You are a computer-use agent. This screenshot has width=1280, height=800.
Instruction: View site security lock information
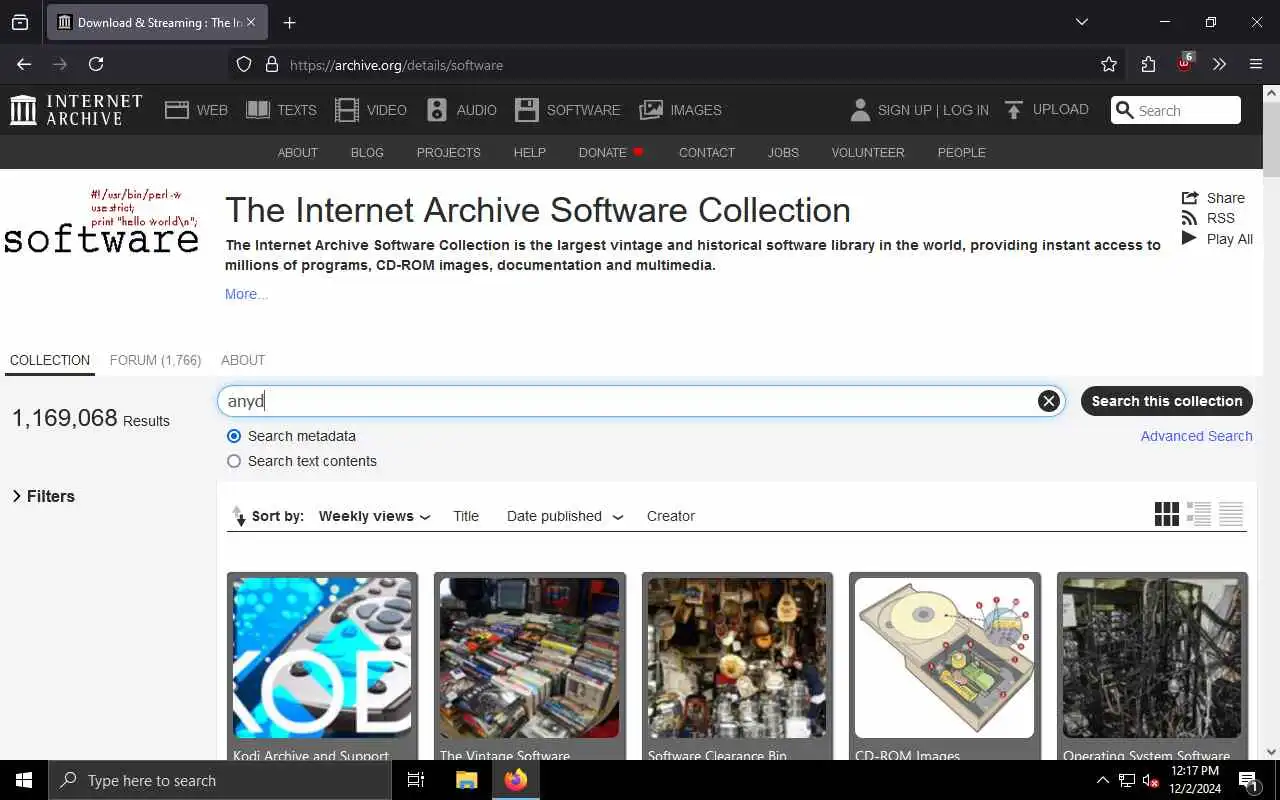(271, 65)
